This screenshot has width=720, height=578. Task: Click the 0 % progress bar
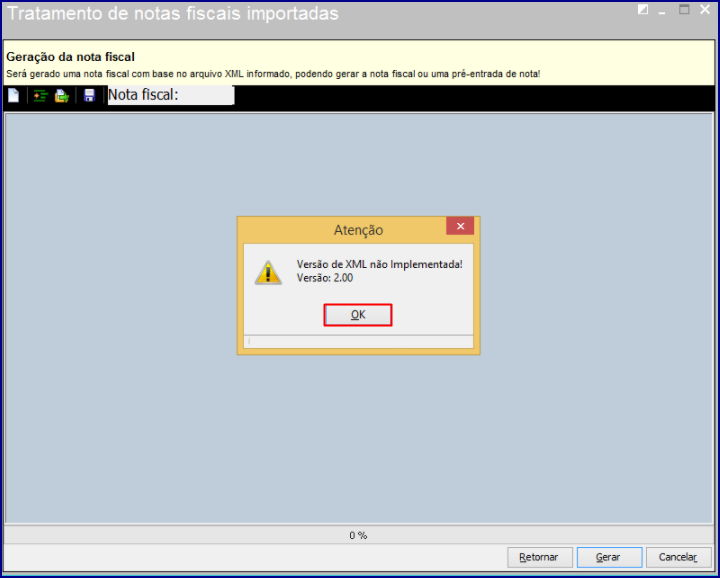pyautogui.click(x=358, y=535)
